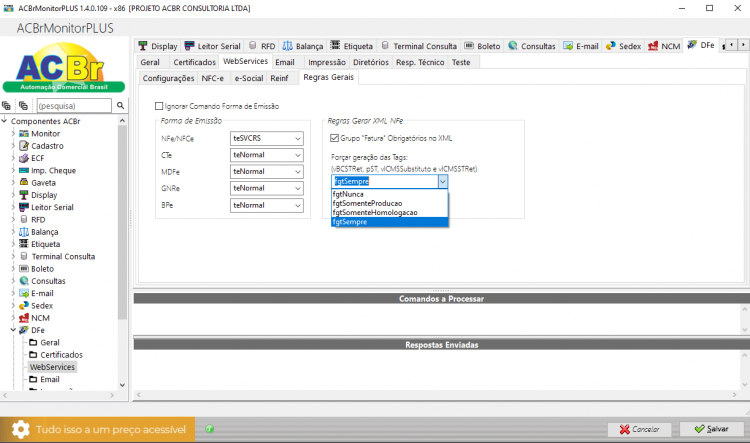The image size is (750, 443).
Task: Switch to the Certificados tab
Action: pyautogui.click(x=194, y=62)
